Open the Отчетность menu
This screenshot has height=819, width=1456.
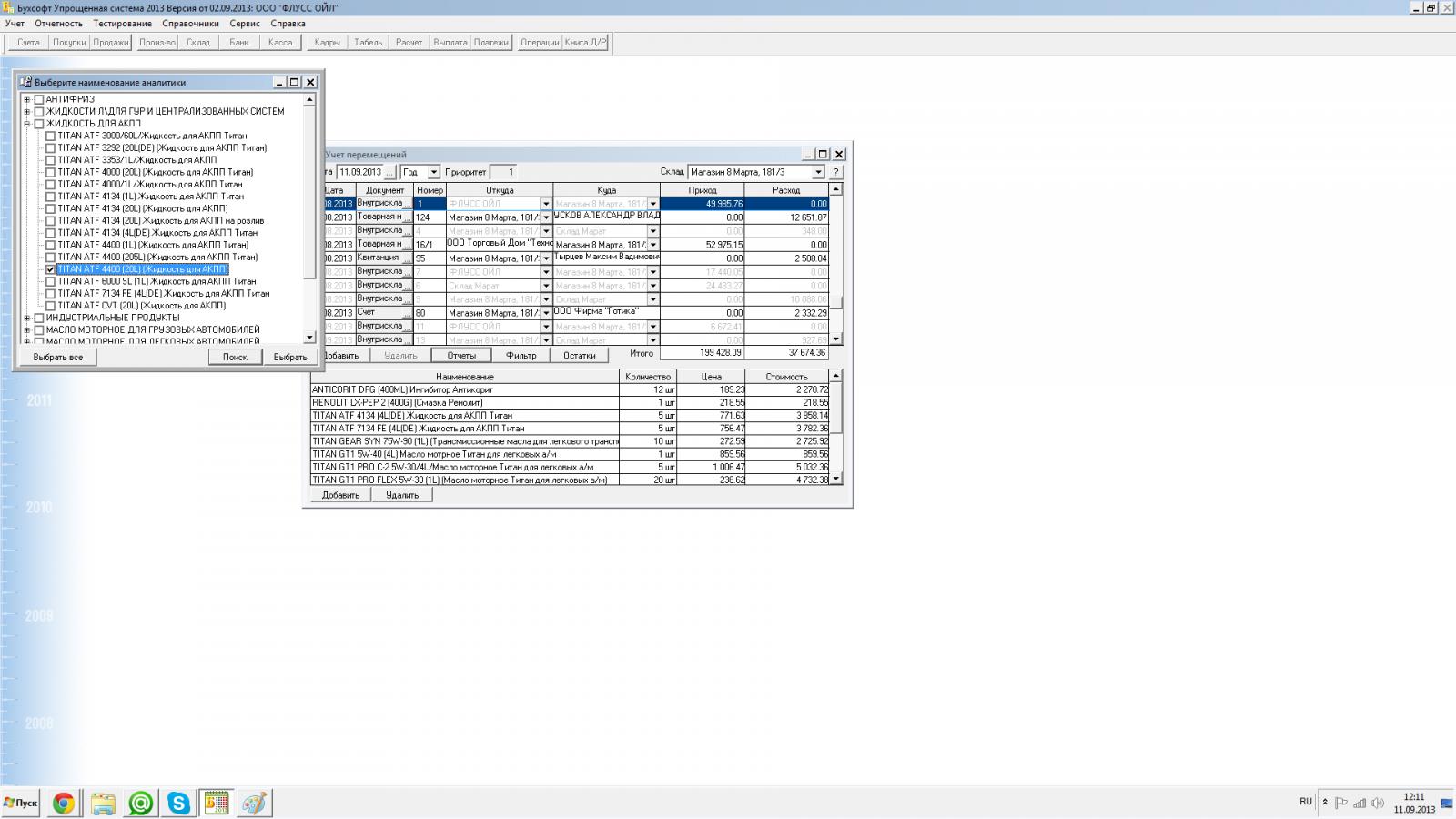(58, 24)
